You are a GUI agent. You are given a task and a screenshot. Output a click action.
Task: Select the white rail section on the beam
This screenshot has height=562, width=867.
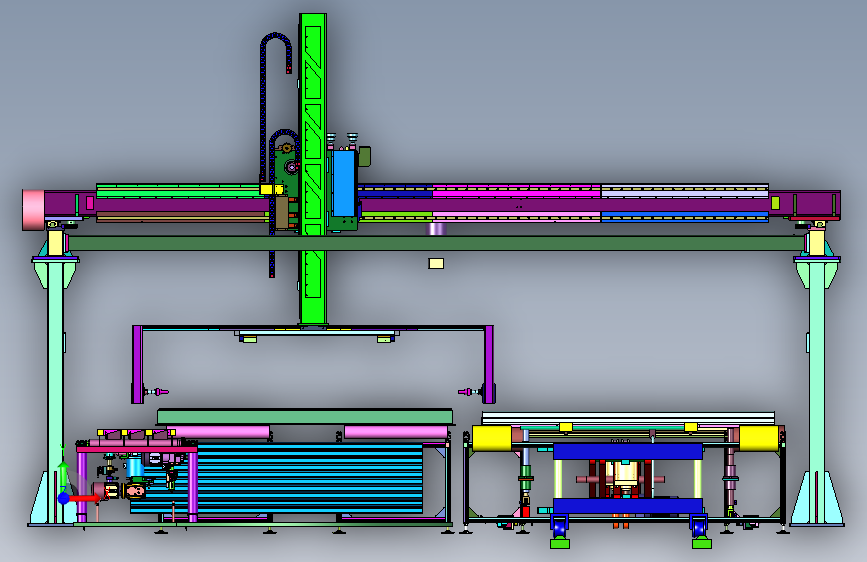coord(685,191)
